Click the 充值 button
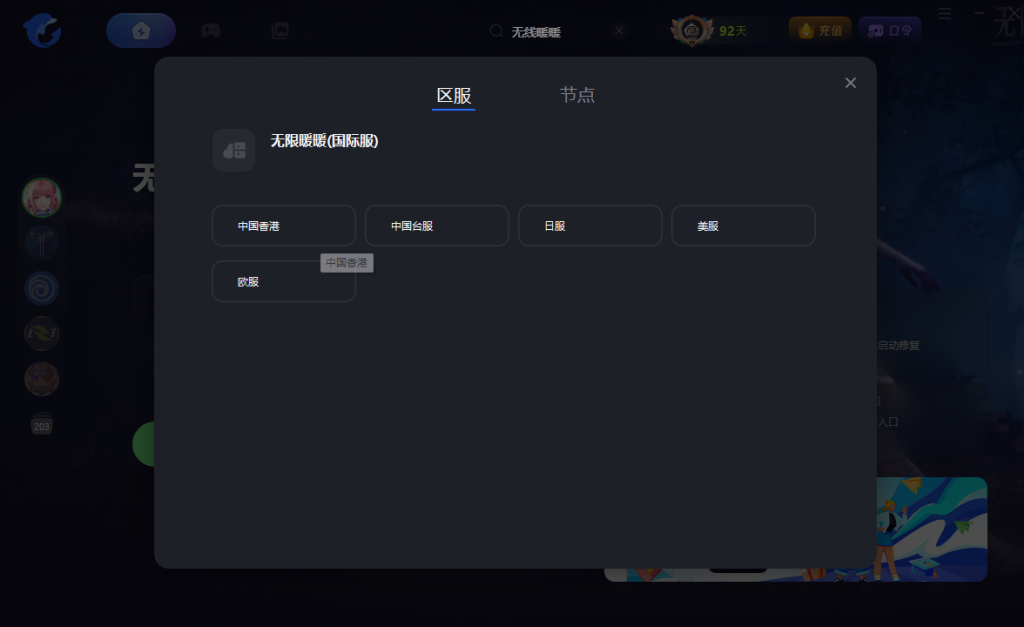Image resolution: width=1024 pixels, height=627 pixels. pyautogui.click(x=819, y=30)
